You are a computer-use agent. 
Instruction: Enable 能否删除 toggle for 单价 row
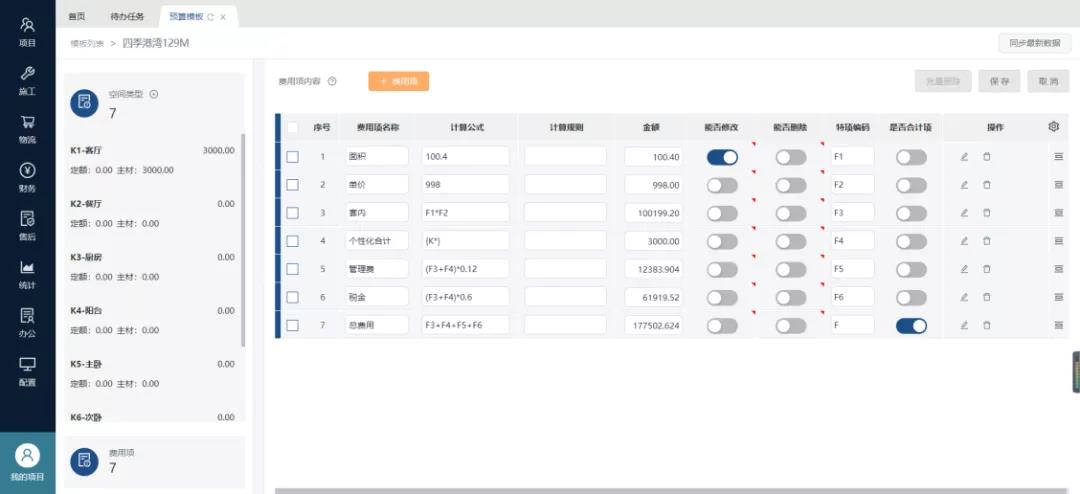point(790,185)
